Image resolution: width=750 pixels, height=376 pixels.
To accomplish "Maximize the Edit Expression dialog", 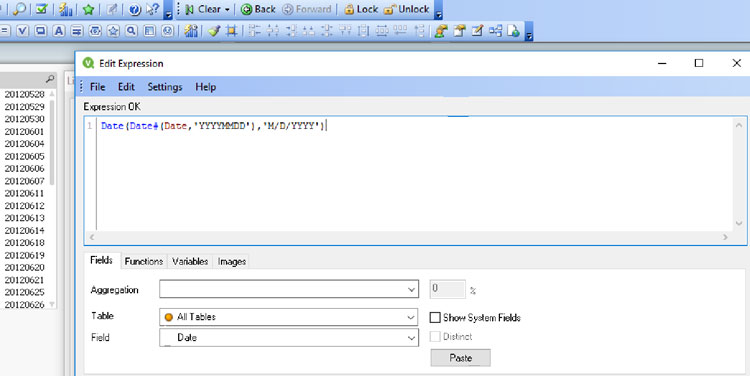I will (x=699, y=63).
